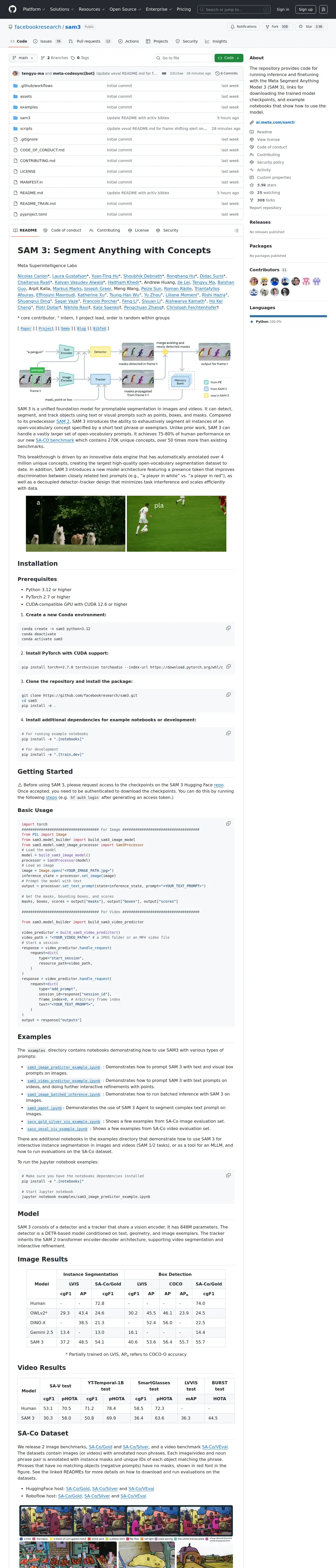Open the BibTeX link in README

pos(99,329)
